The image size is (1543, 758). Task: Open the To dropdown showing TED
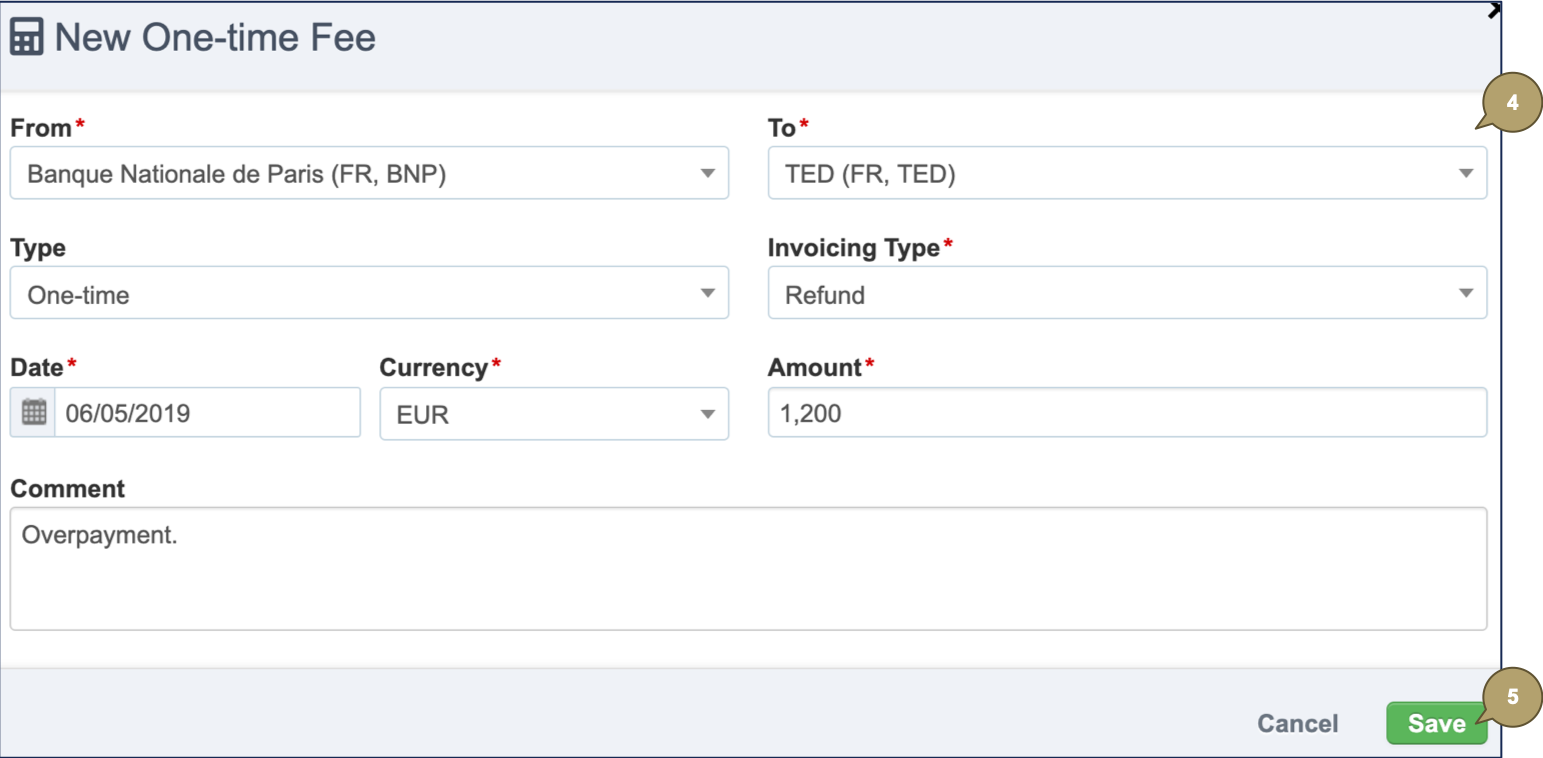click(1127, 174)
